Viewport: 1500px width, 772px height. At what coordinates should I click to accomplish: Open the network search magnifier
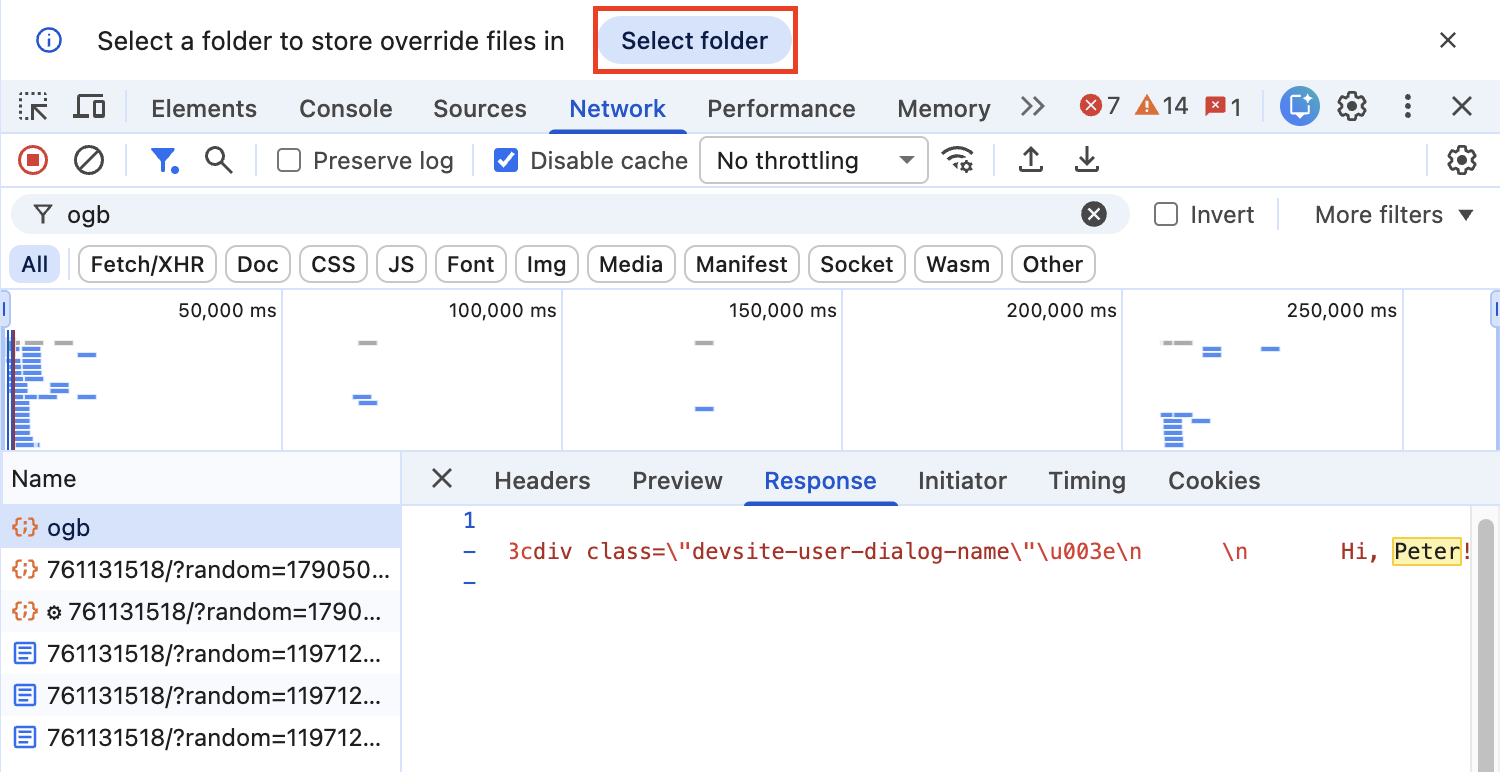(219, 160)
